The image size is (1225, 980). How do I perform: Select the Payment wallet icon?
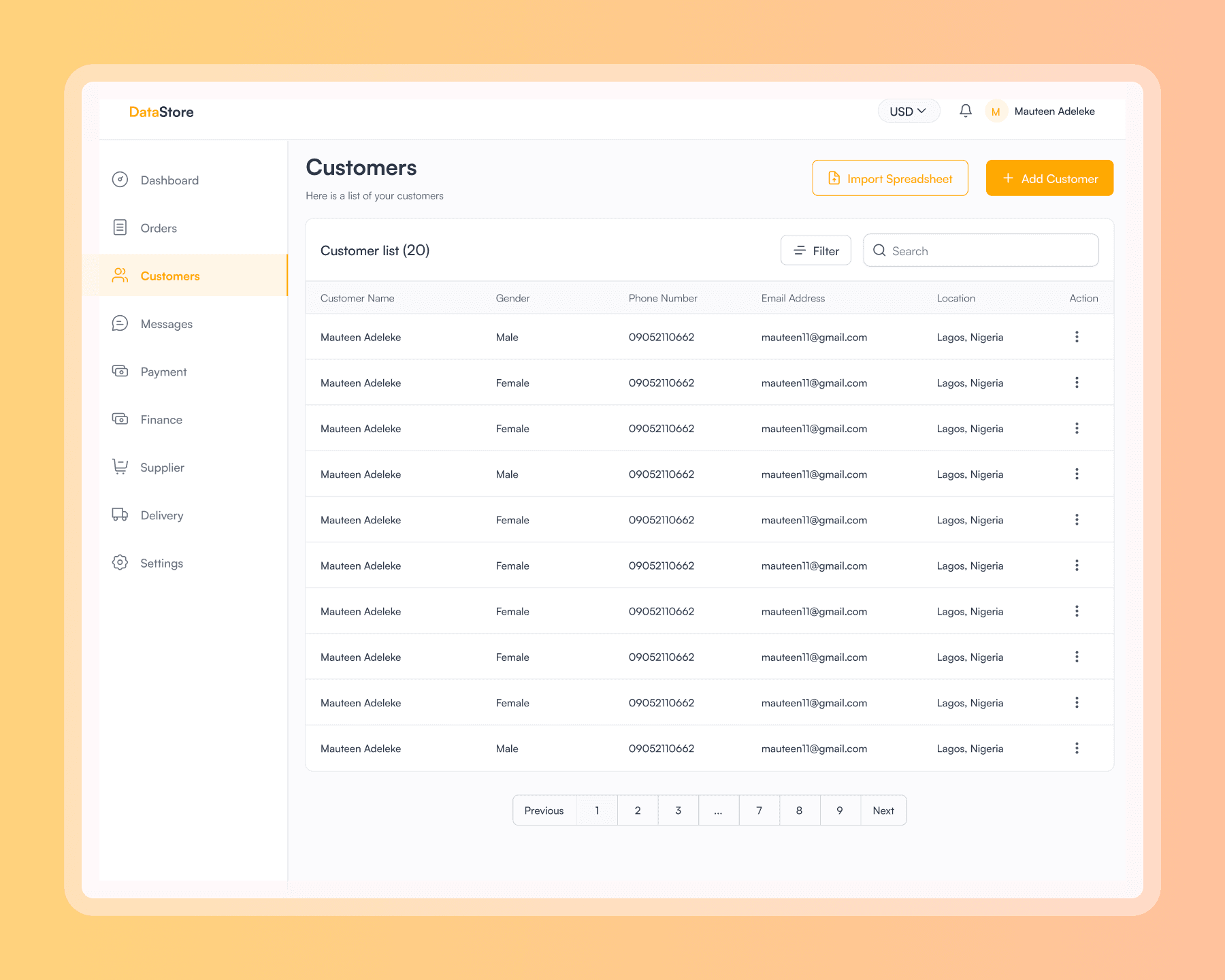click(x=120, y=371)
